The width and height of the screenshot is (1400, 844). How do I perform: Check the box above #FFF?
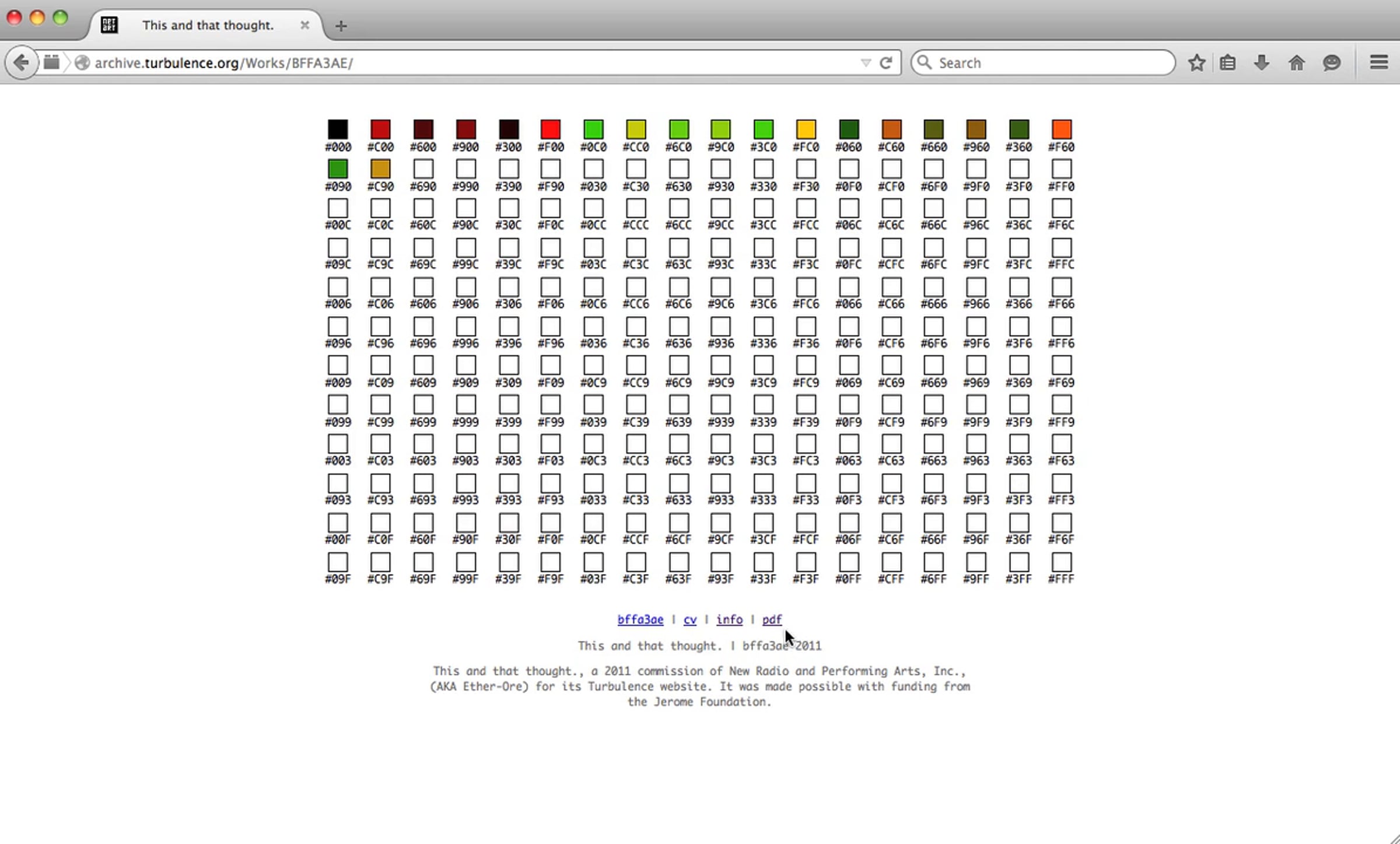[1062, 562]
